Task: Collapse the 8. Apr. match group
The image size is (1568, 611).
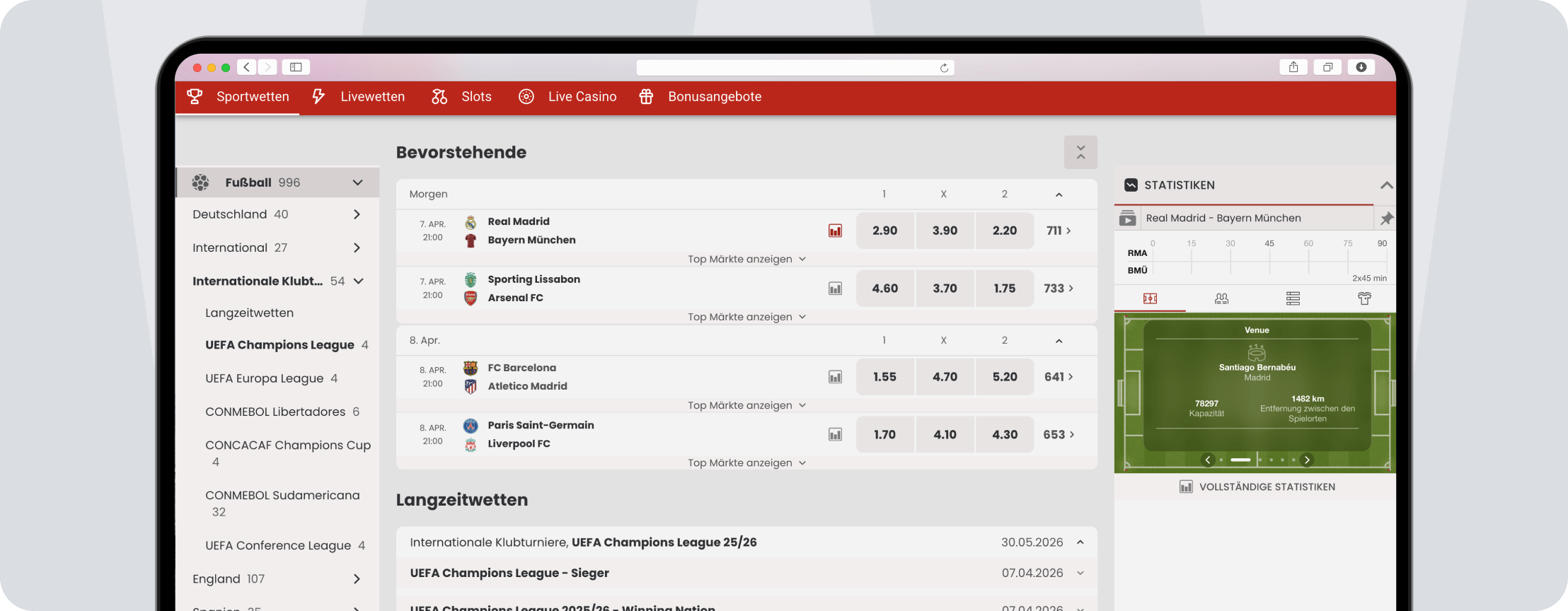Action: click(x=1059, y=341)
